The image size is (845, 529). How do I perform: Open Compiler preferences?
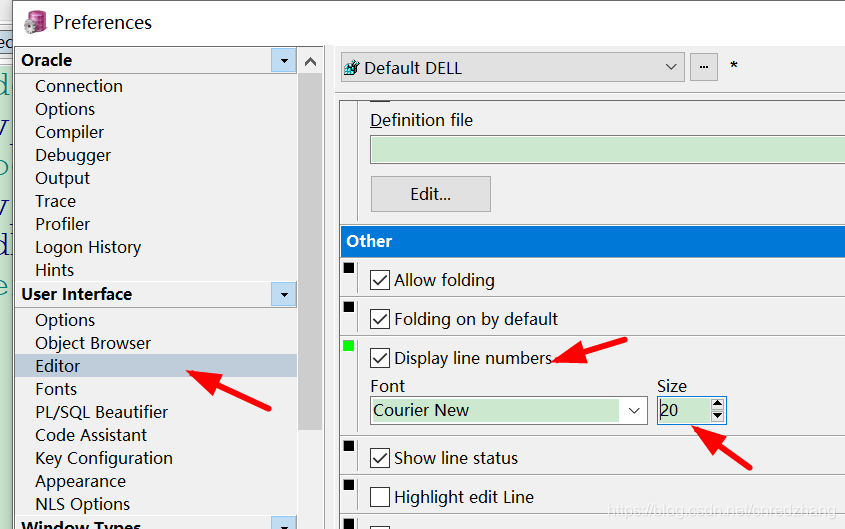pyautogui.click(x=70, y=133)
